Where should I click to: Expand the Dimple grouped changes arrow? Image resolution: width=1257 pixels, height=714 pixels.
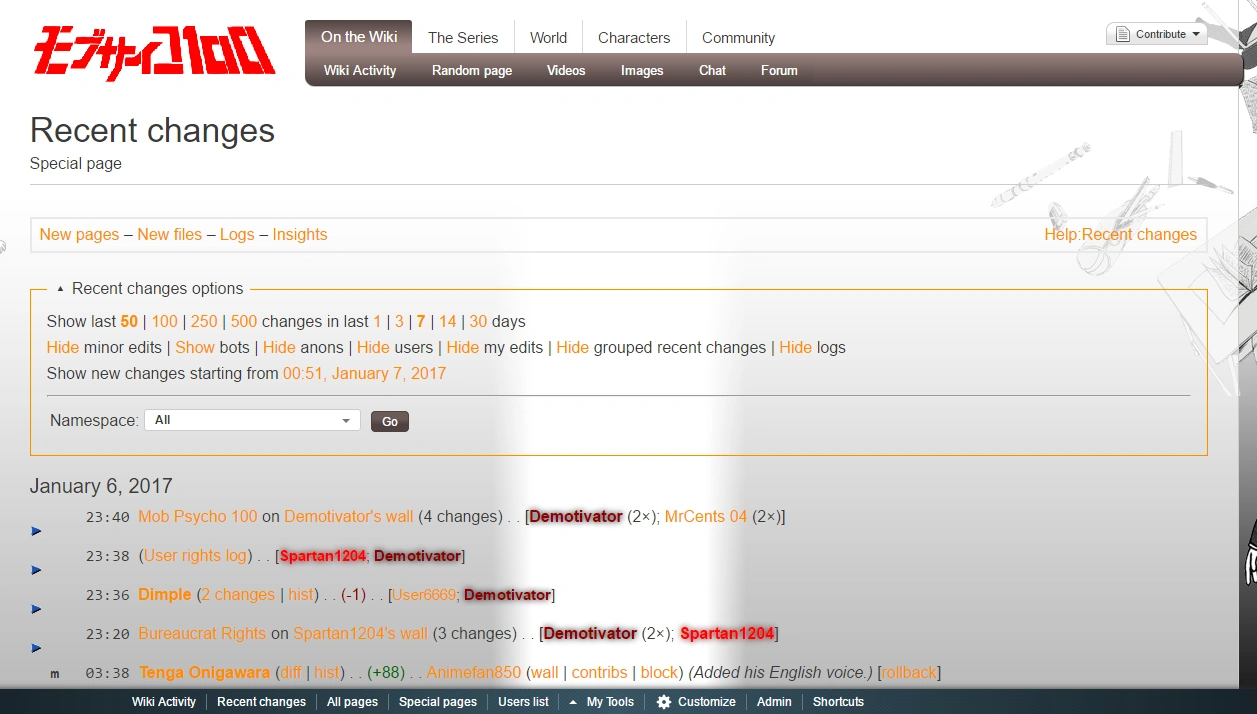37,609
